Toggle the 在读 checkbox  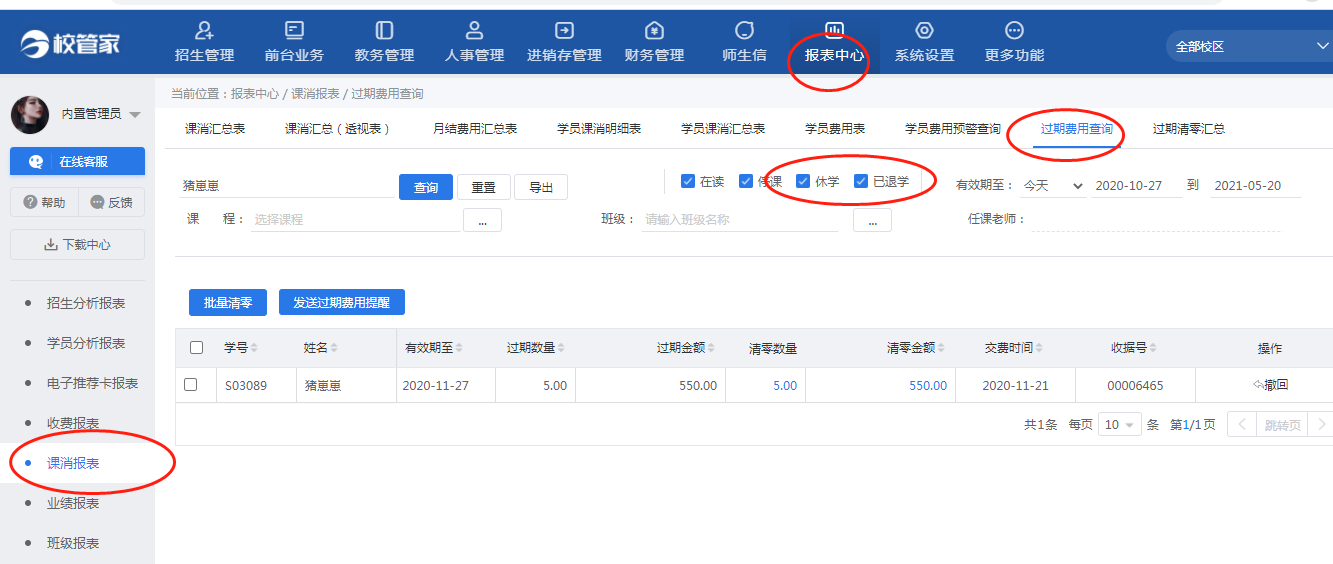[x=688, y=181]
